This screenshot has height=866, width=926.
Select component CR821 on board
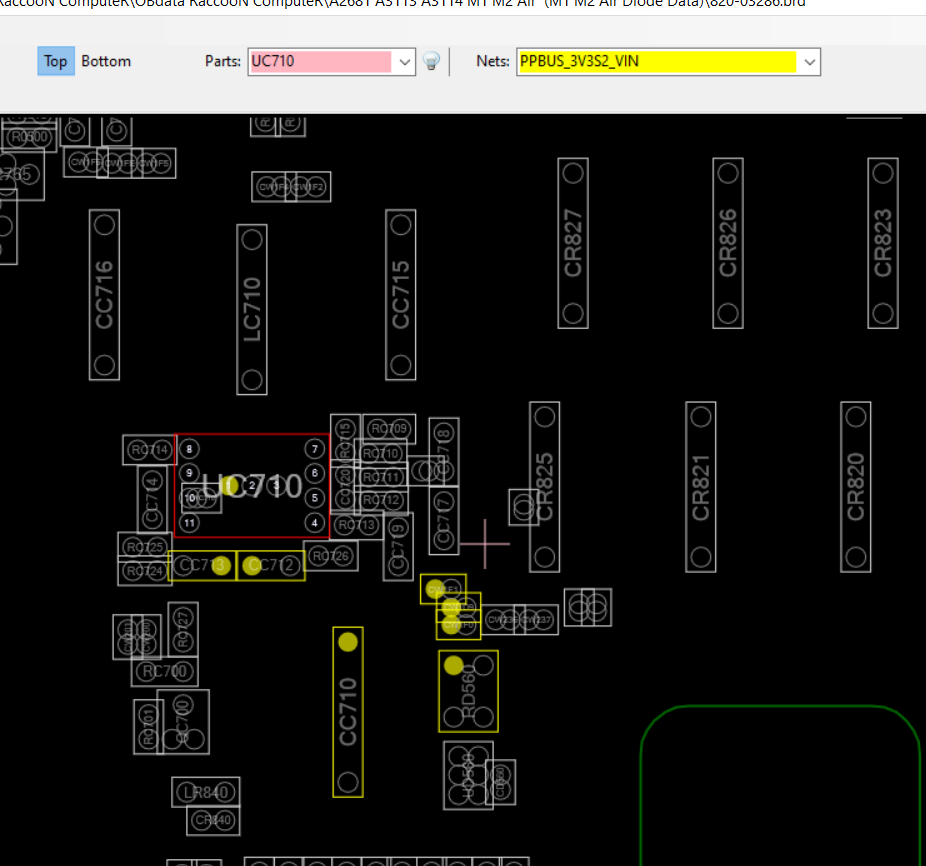[701, 487]
